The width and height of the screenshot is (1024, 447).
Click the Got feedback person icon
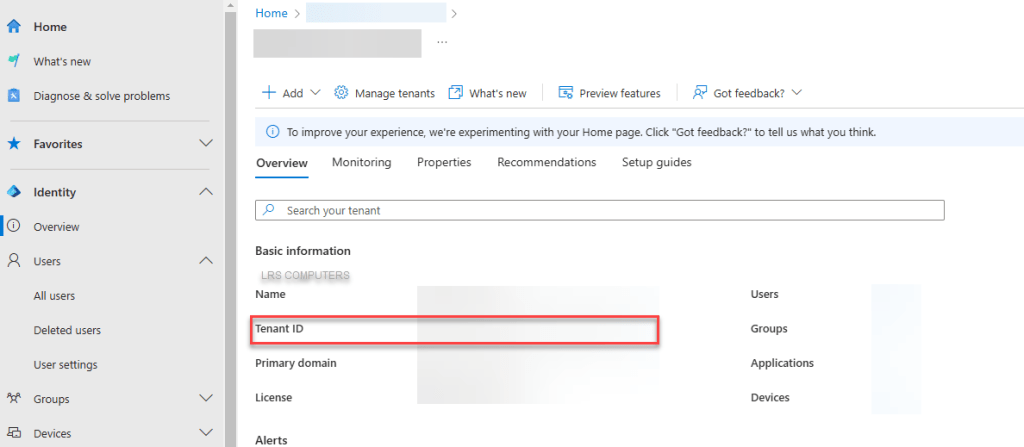(x=700, y=93)
